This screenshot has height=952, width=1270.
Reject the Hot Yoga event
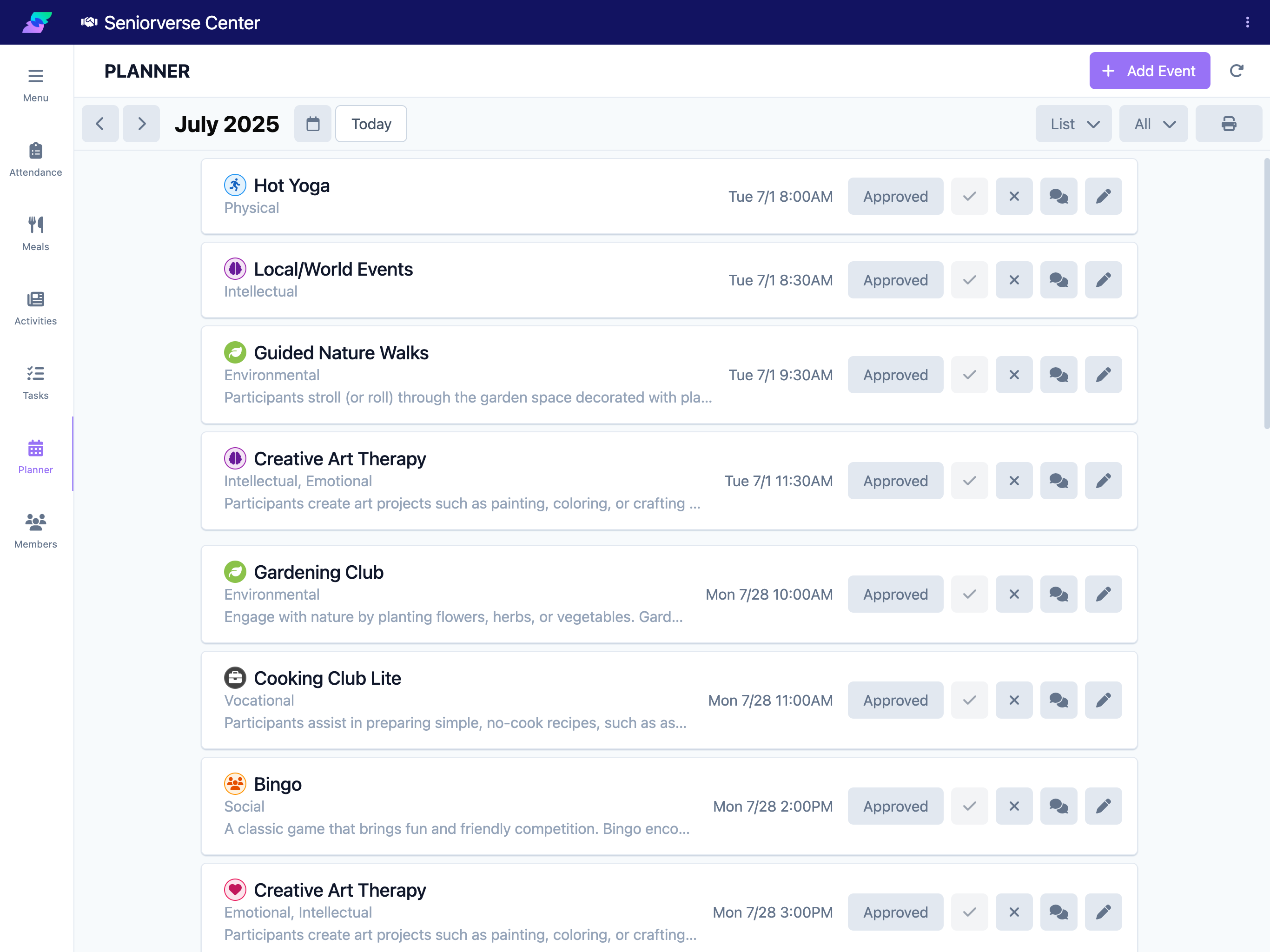click(1014, 196)
